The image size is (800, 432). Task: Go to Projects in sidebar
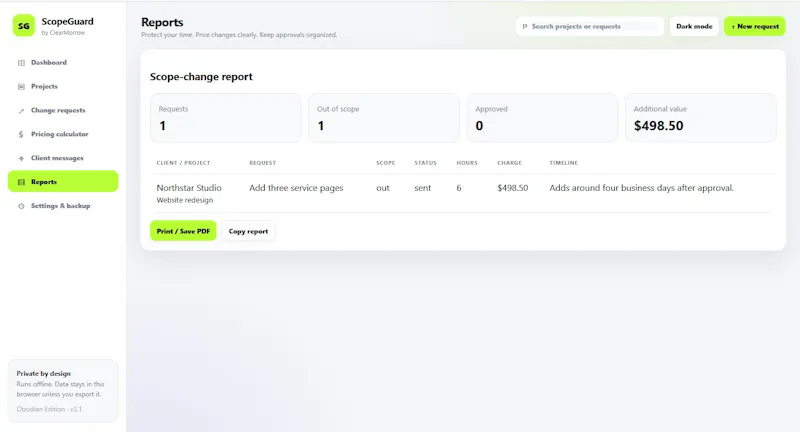coord(63,87)
